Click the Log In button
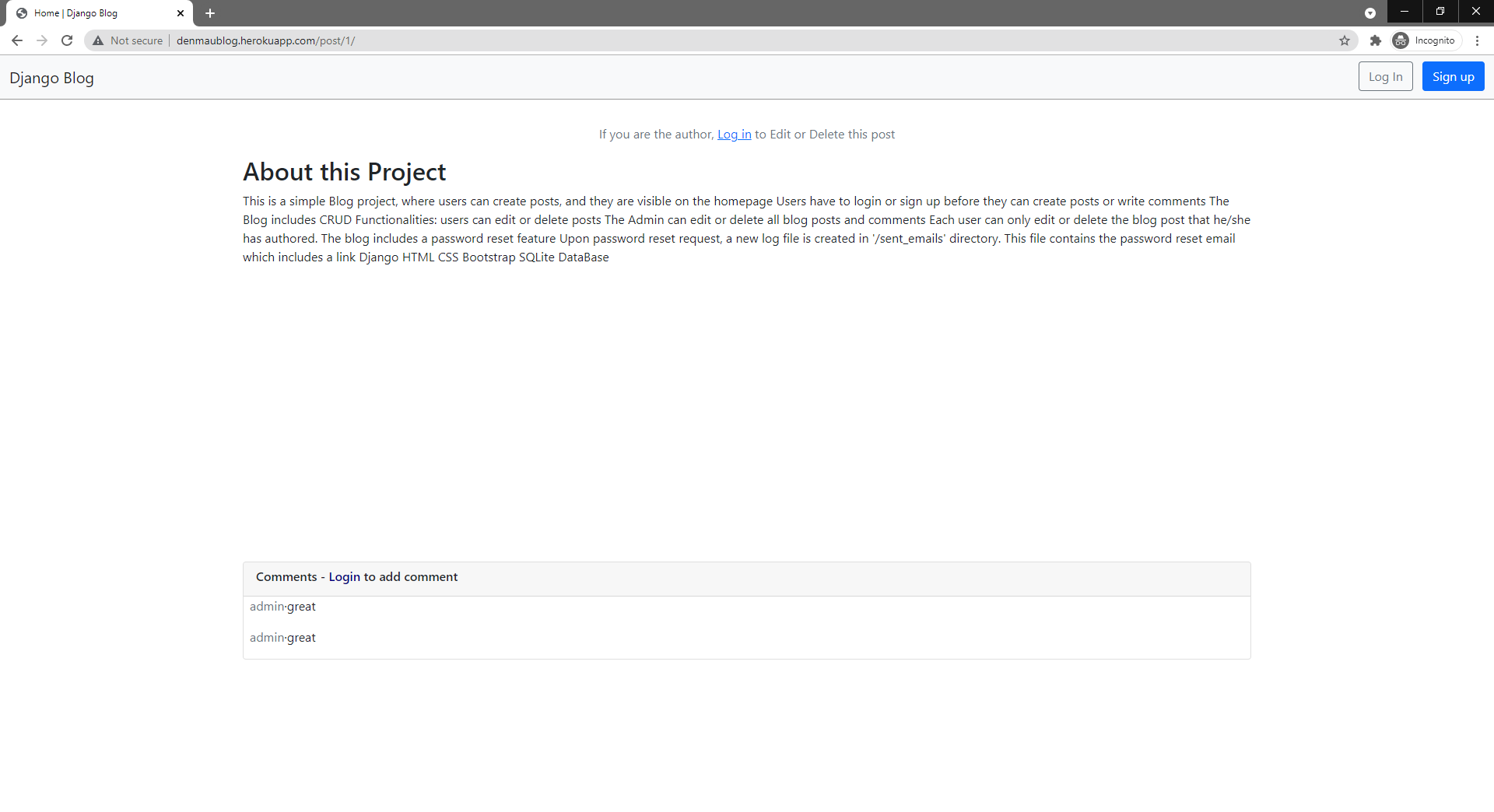 (x=1384, y=76)
